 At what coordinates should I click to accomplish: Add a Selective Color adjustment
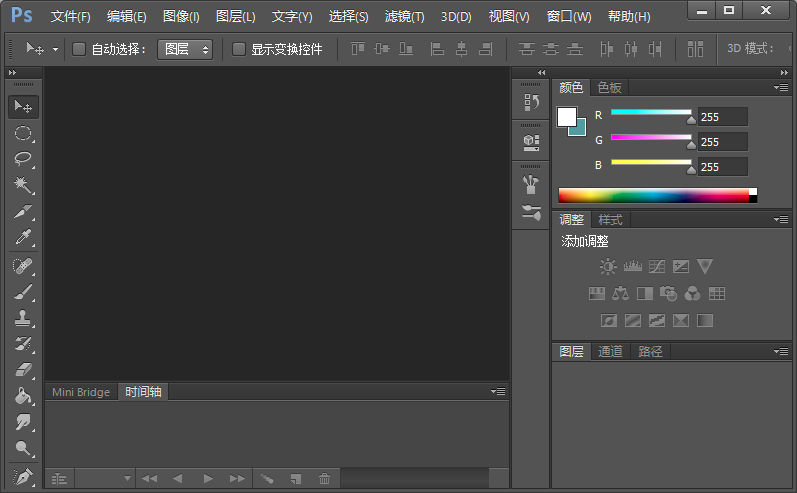(681, 321)
